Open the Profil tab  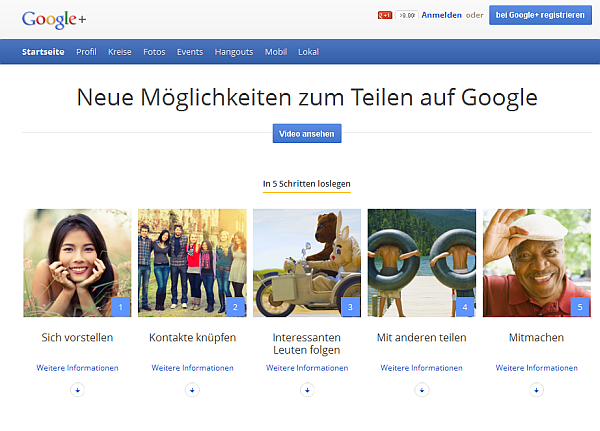click(x=86, y=52)
